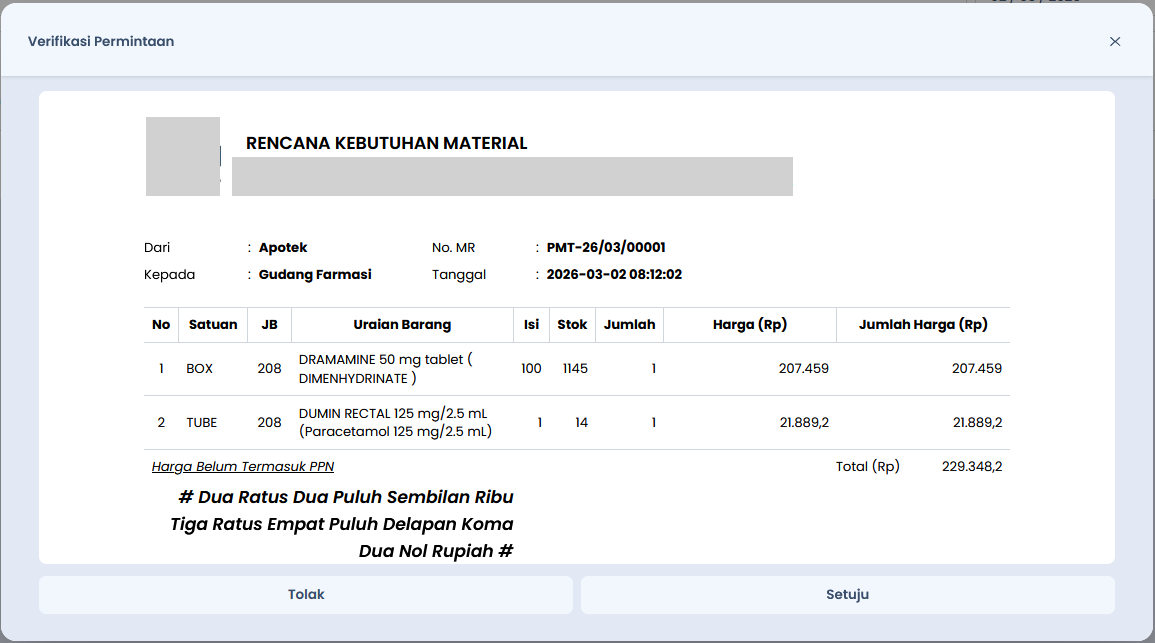Click the Tanggal label
Screen dimensions: 1155x643
click(x=459, y=275)
